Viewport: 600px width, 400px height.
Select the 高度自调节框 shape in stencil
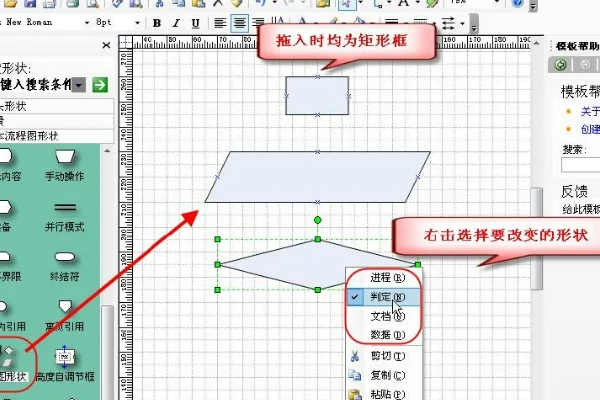coord(65,364)
